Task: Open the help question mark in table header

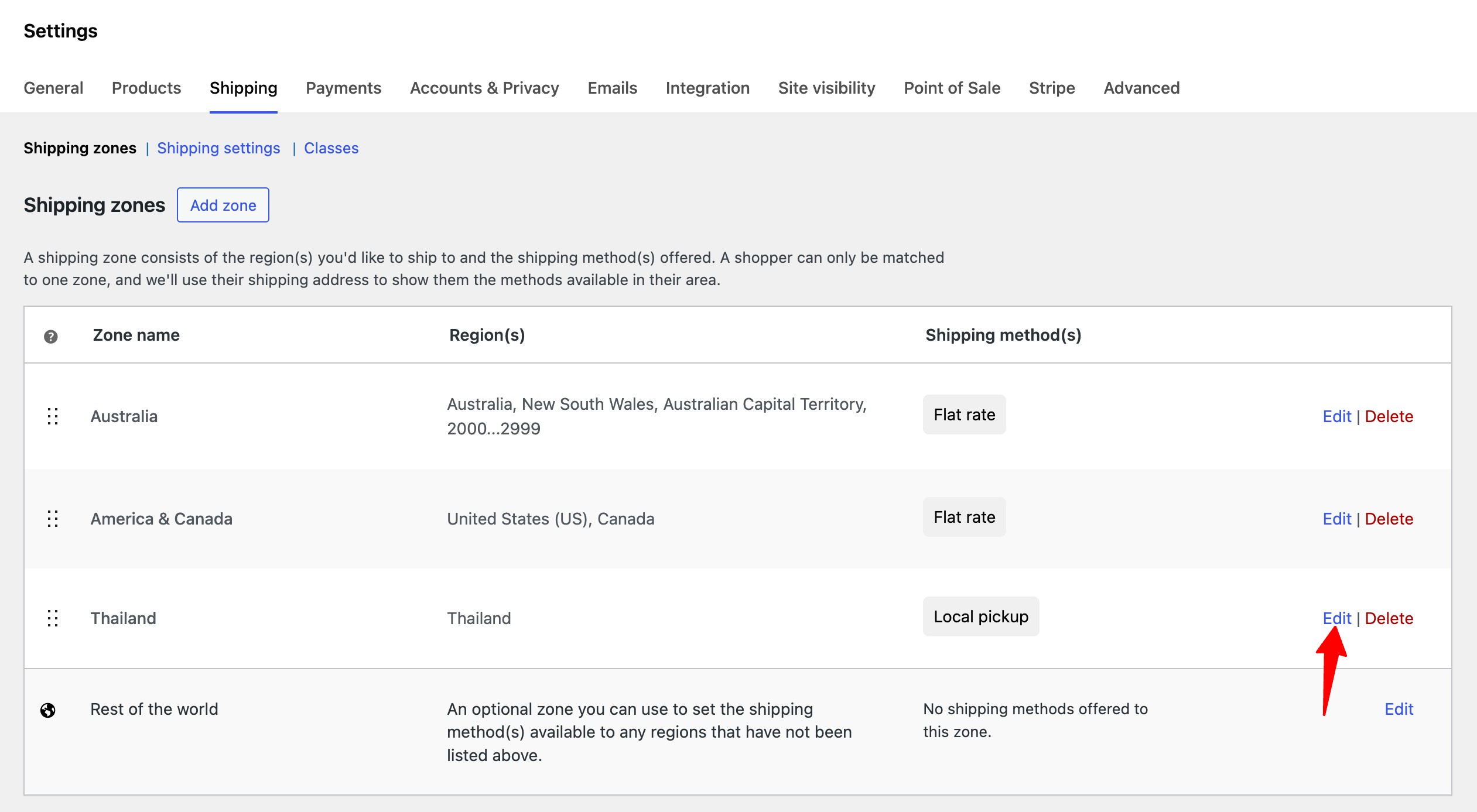Action: (51, 335)
